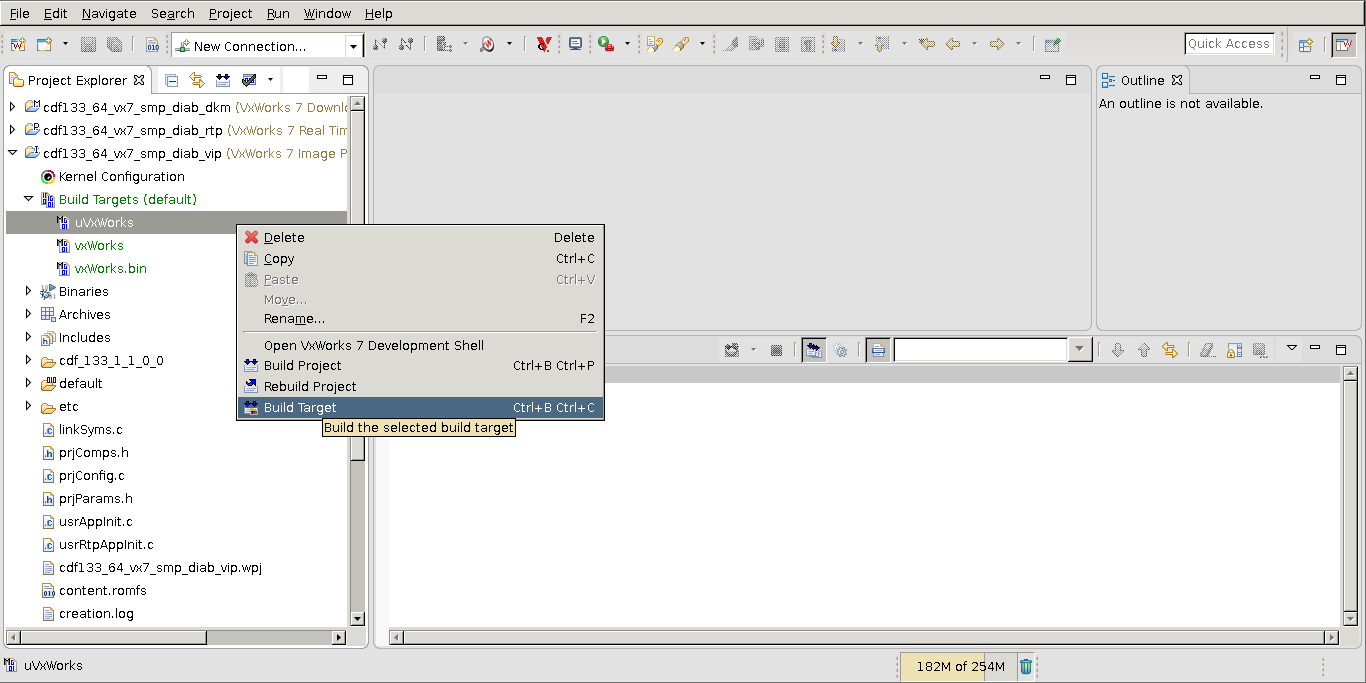Click the Quick Access search field
This screenshot has height=683, width=1366.
pos(1229,44)
